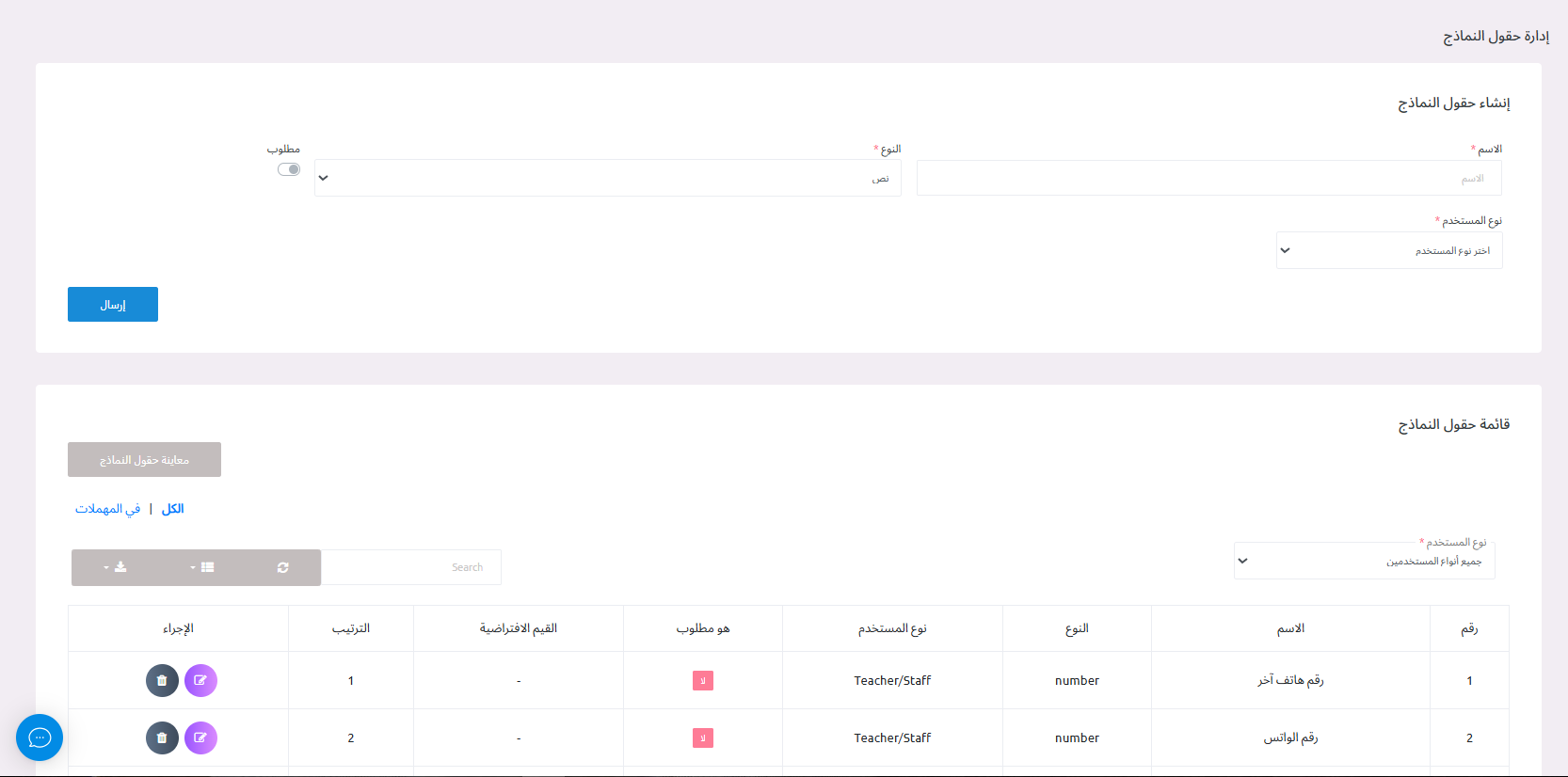This screenshot has height=777, width=1568.
Task: Click the export download icon
Action: 116,568
